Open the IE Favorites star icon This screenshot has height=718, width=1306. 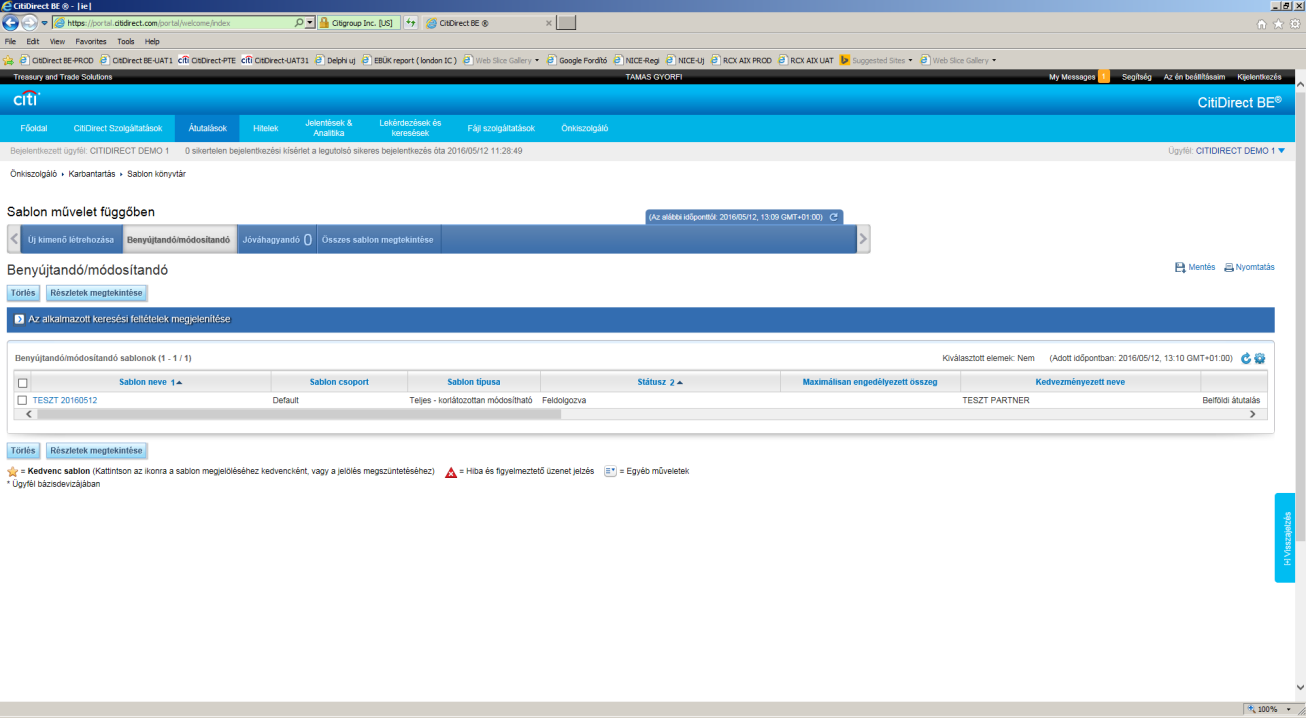pos(1278,23)
